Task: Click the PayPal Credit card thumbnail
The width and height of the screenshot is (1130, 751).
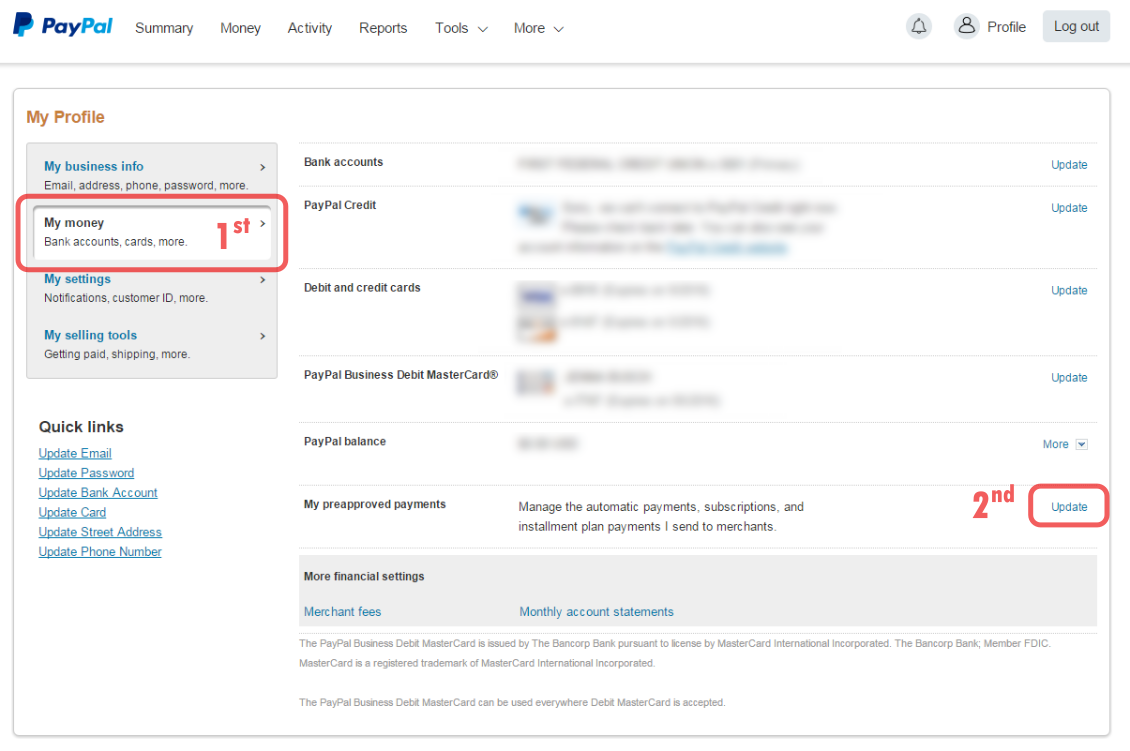Action: point(536,213)
